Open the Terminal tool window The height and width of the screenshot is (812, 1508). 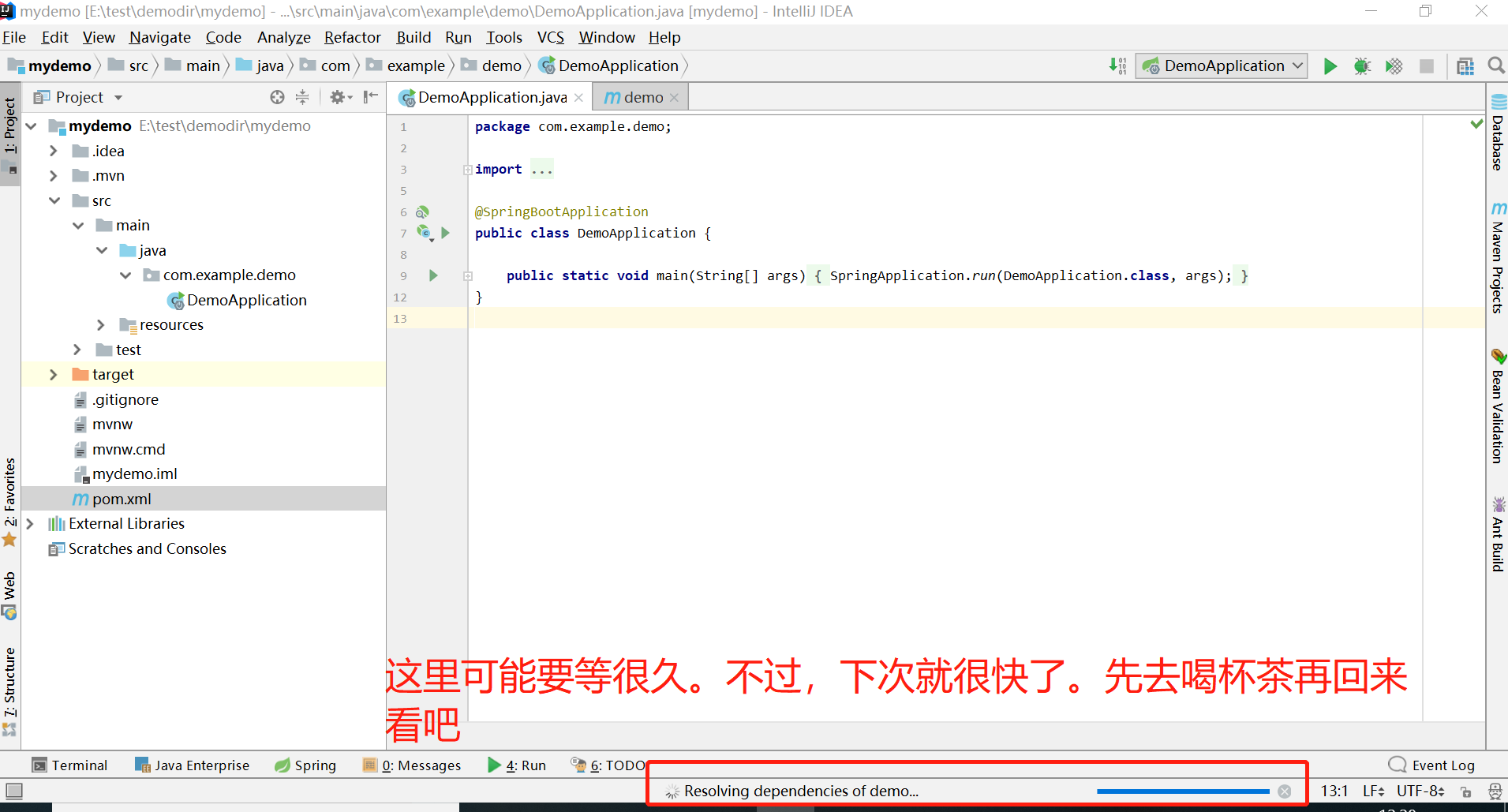pos(69,765)
